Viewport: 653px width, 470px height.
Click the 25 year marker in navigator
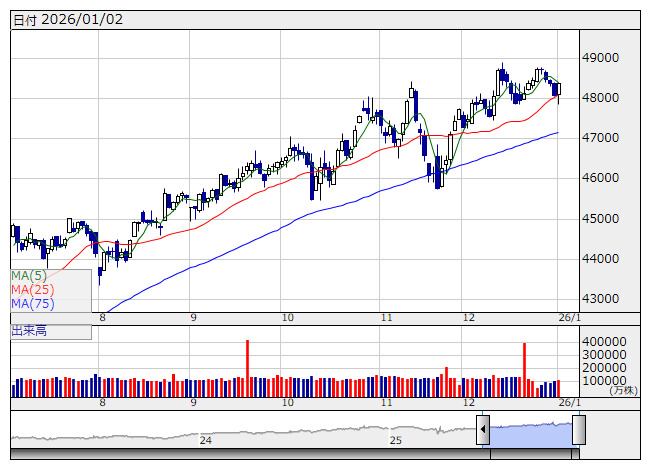(x=396, y=440)
